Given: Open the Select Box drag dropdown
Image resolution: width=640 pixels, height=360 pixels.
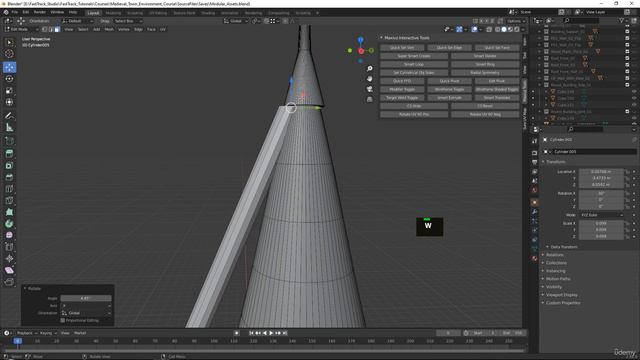Looking at the screenshot, I should point(128,21).
